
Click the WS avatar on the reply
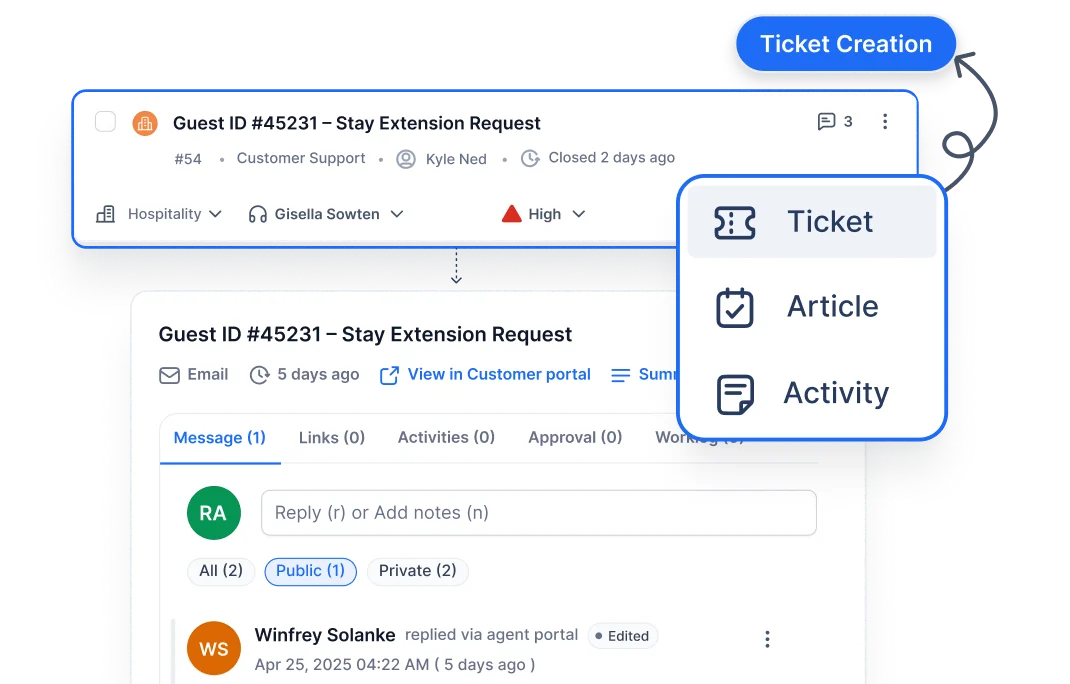213,648
